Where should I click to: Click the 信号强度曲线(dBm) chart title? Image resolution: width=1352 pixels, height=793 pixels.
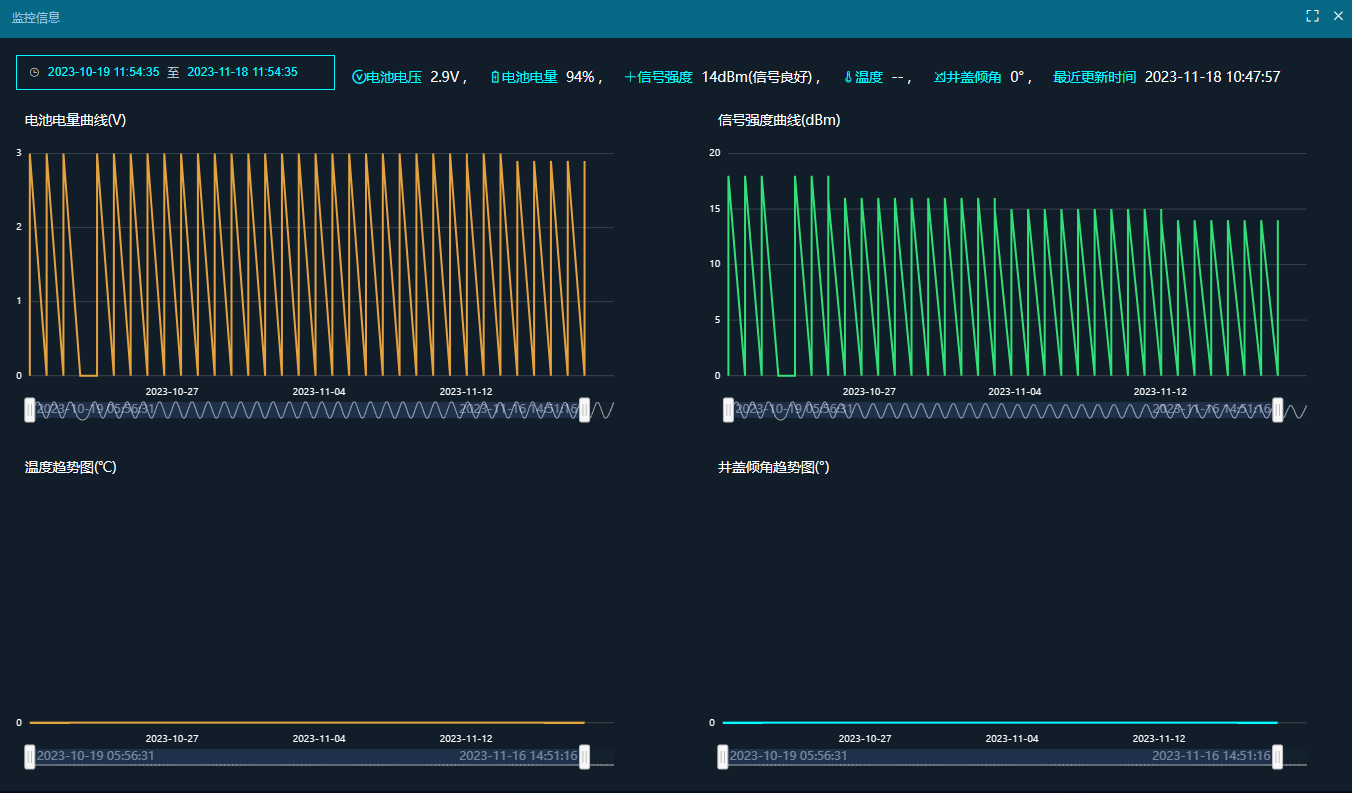[x=779, y=120]
